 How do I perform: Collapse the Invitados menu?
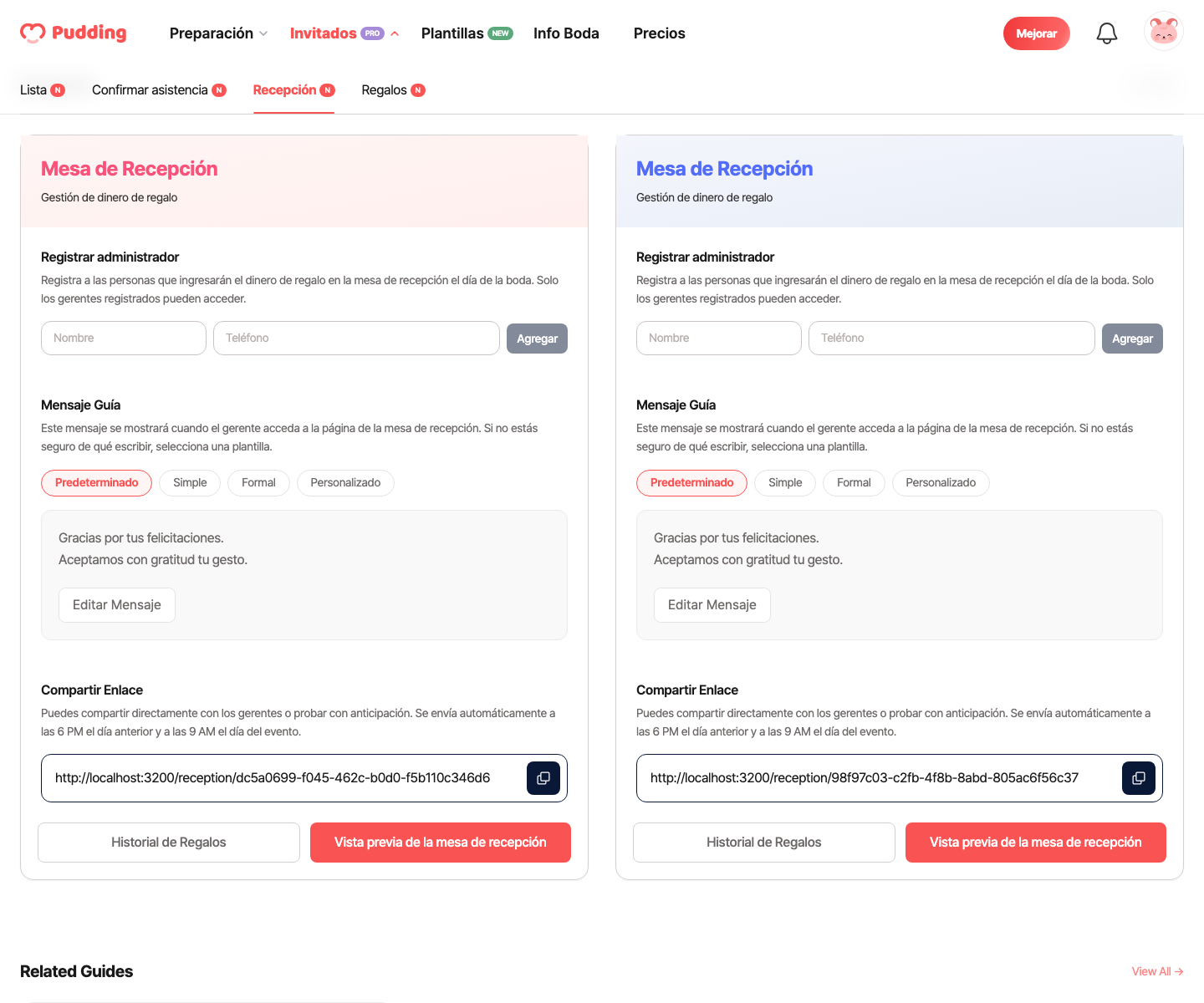click(x=344, y=33)
